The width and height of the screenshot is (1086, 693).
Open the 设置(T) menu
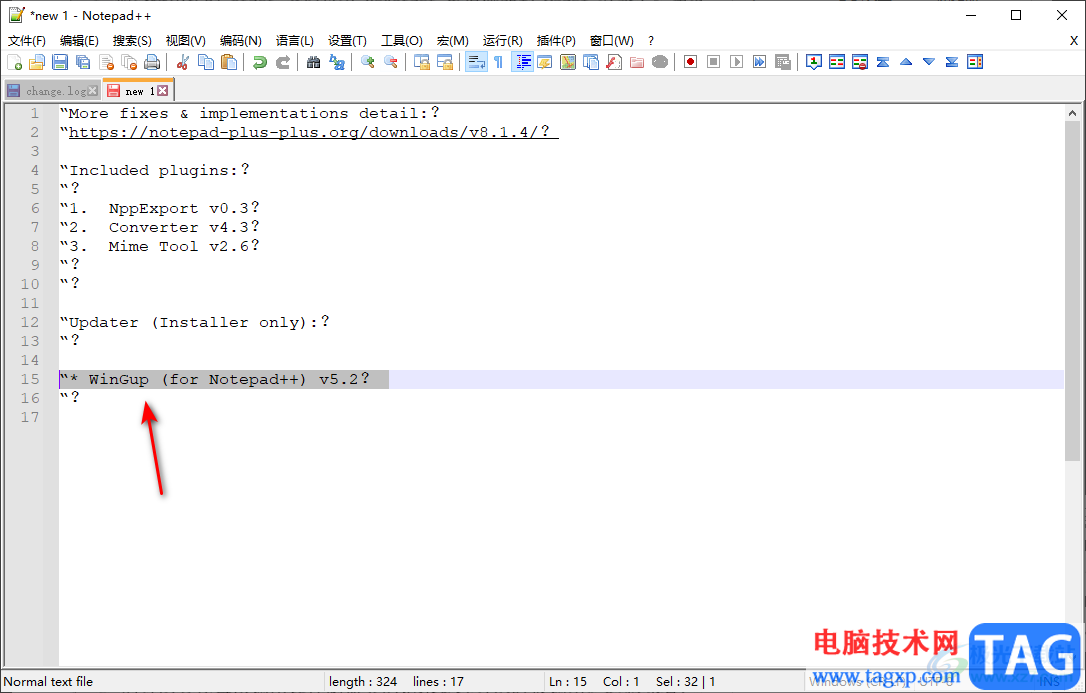(347, 41)
